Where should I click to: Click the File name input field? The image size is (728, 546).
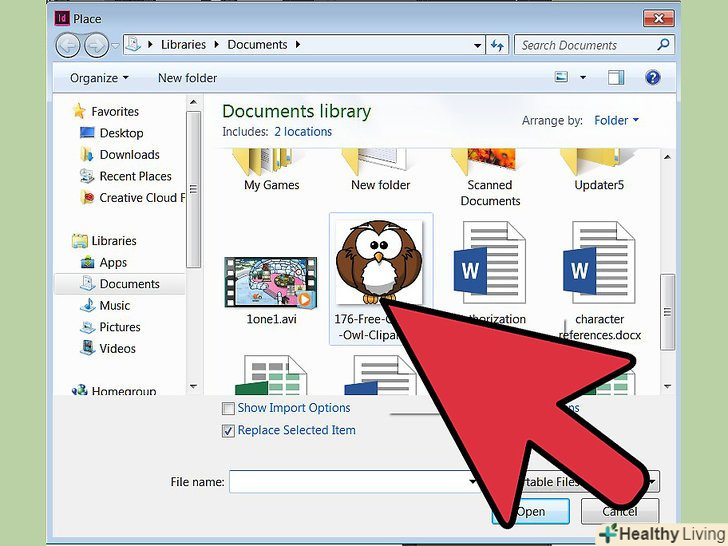coord(350,483)
